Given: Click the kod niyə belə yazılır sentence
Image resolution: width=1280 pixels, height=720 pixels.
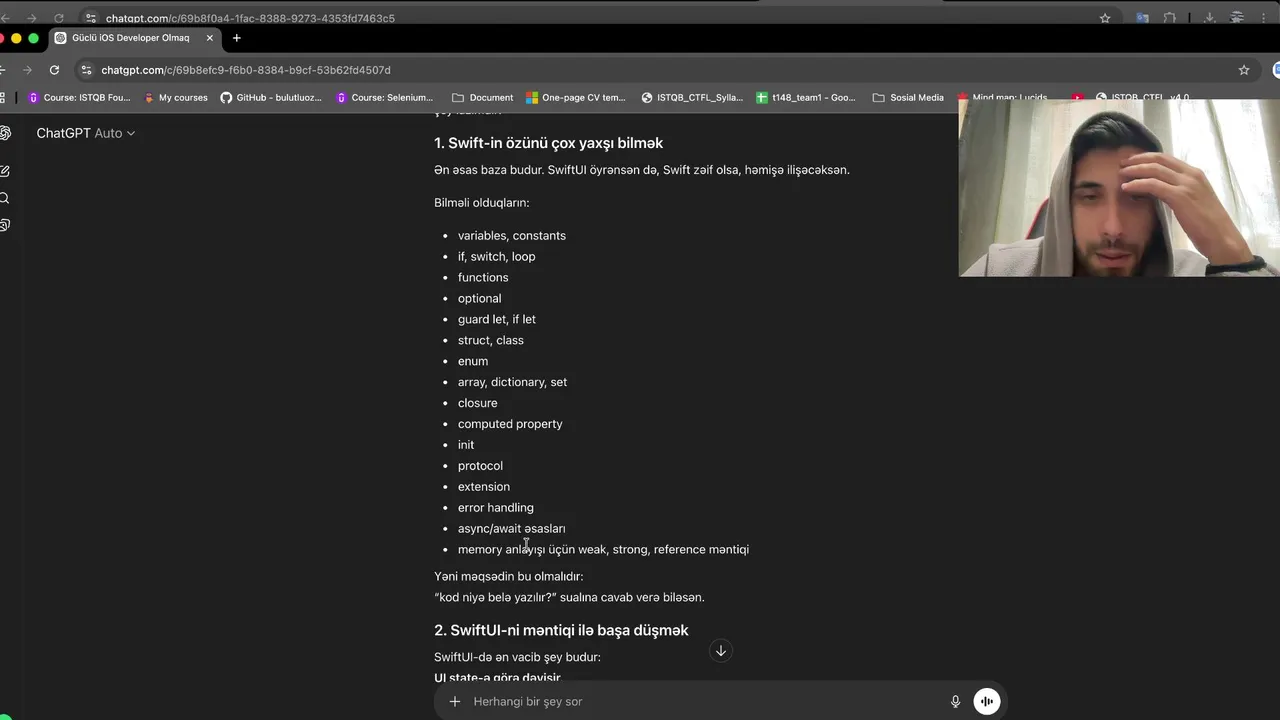Looking at the screenshot, I should pyautogui.click(x=569, y=598).
